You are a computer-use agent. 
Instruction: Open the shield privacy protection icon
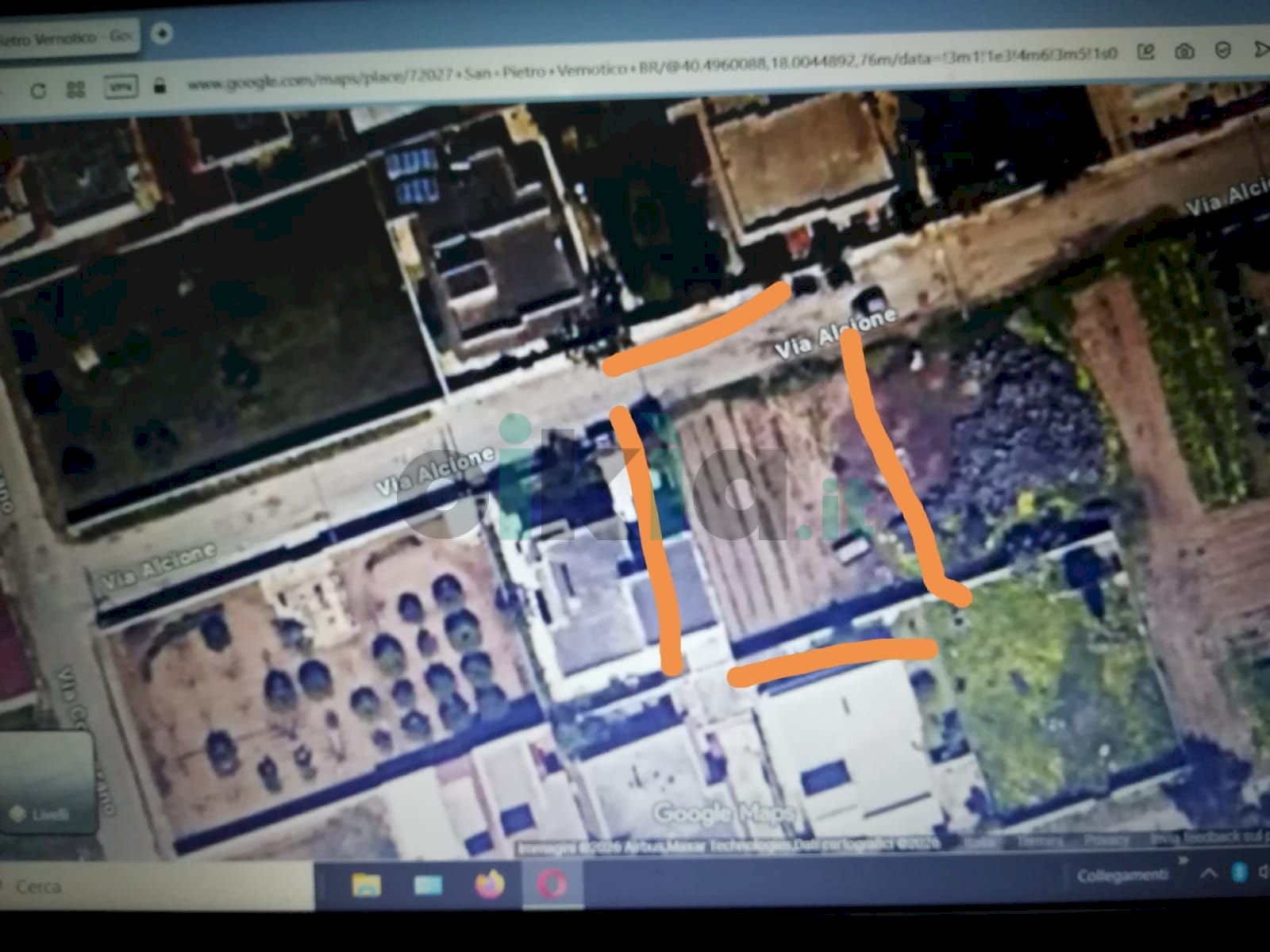point(1223,50)
